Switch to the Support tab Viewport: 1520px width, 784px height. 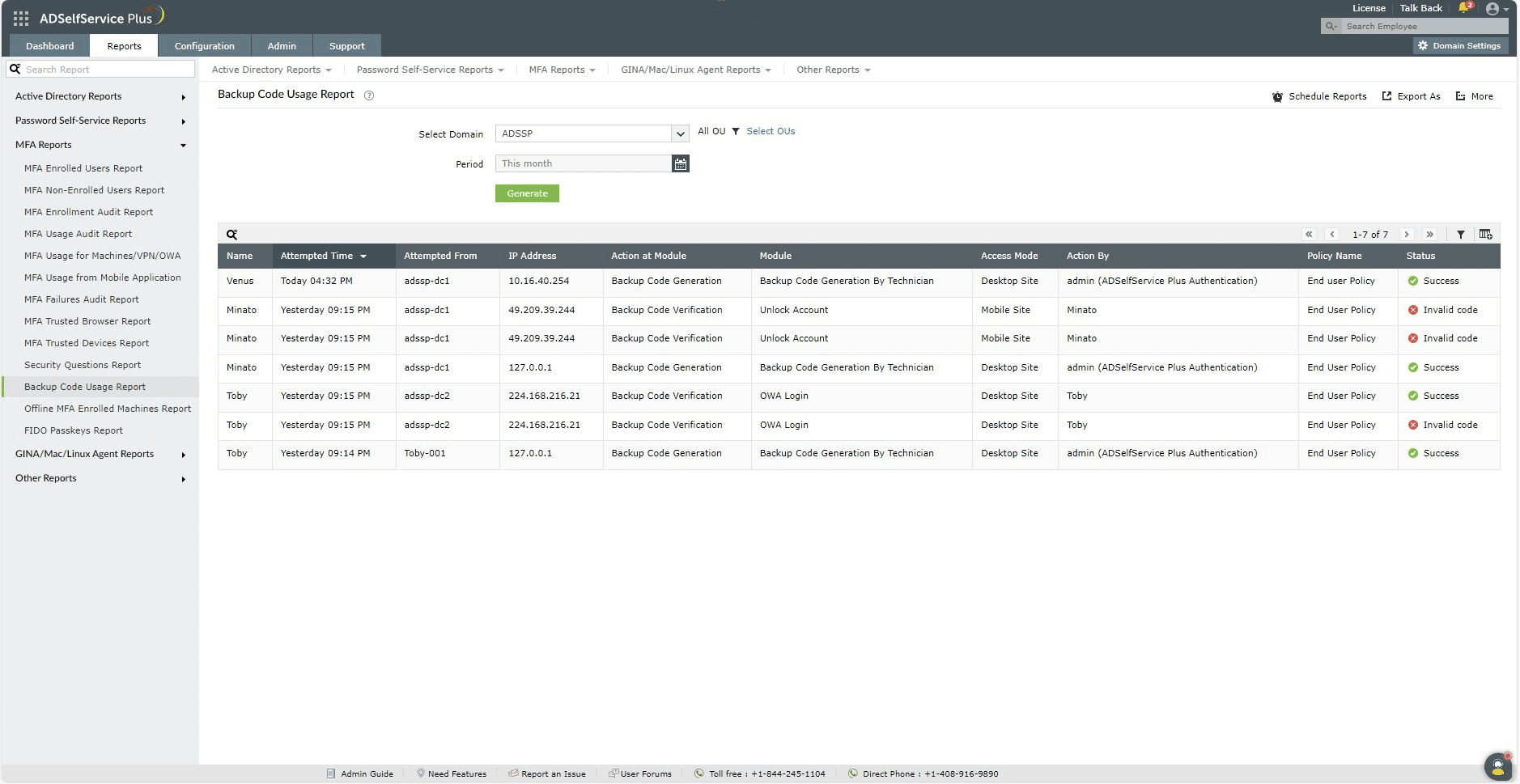point(346,46)
